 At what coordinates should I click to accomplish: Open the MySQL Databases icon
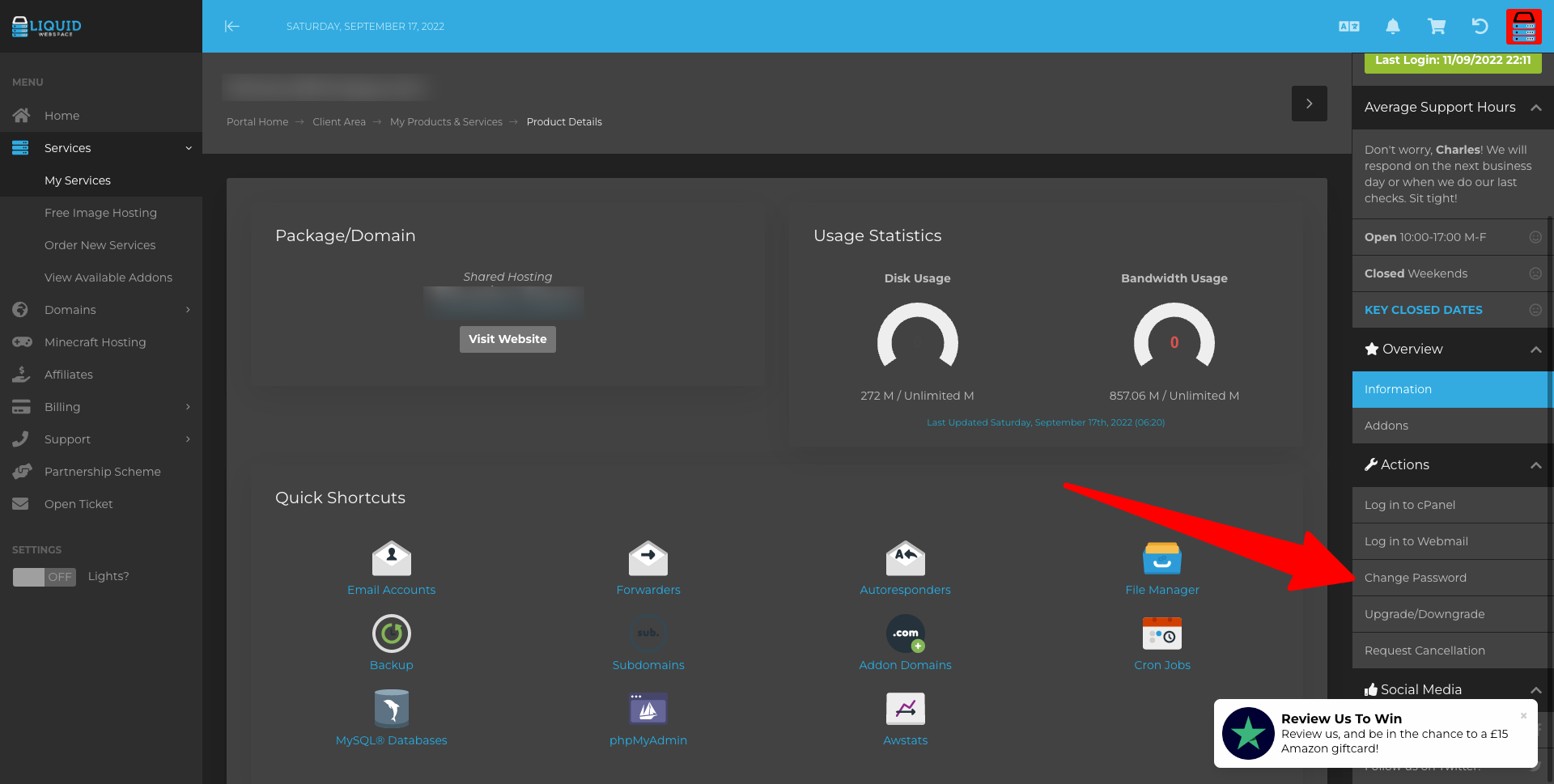(391, 709)
